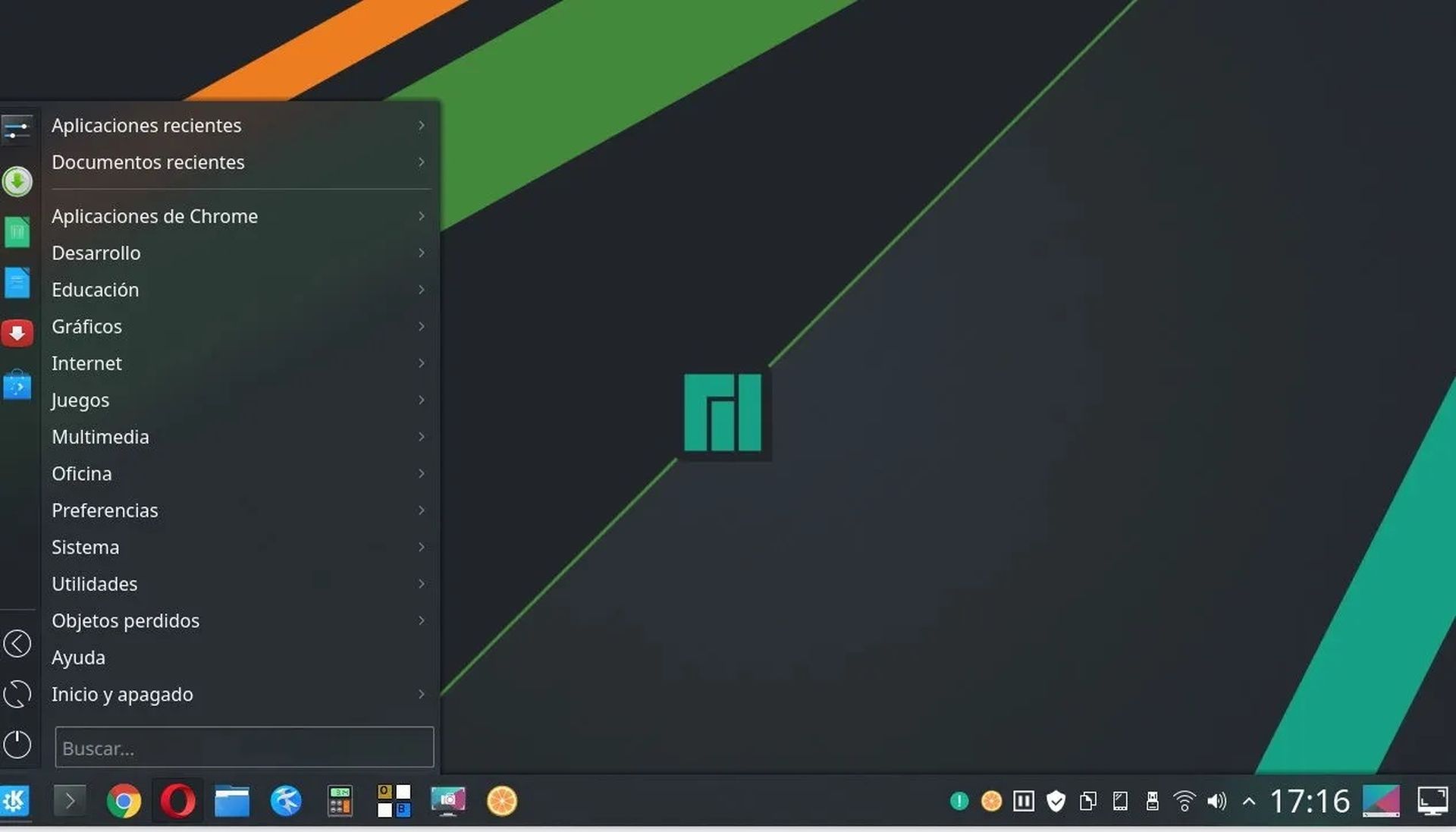Open the software store bag icon in sidebar

coord(17,385)
